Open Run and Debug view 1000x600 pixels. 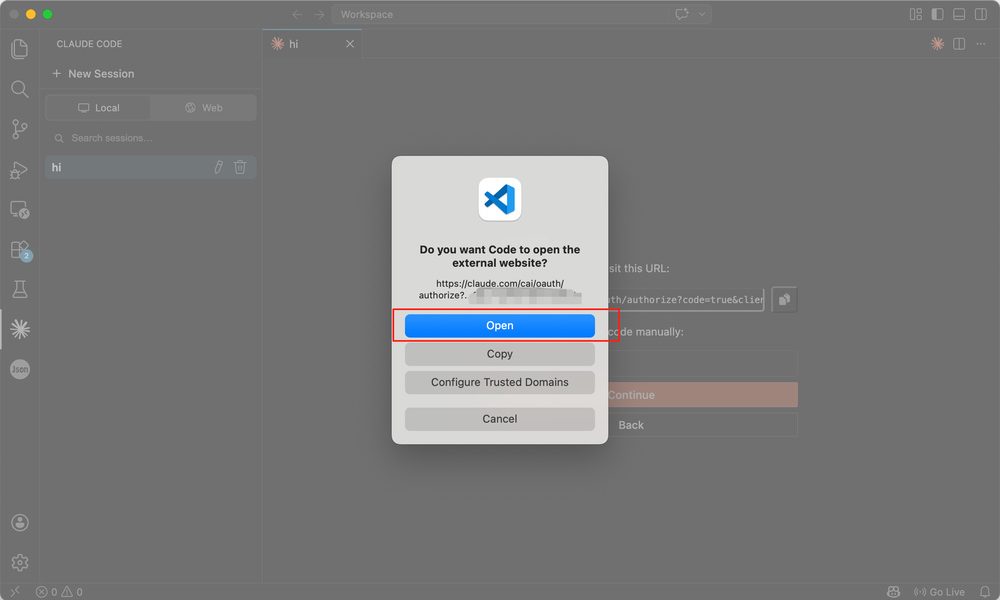[20, 170]
